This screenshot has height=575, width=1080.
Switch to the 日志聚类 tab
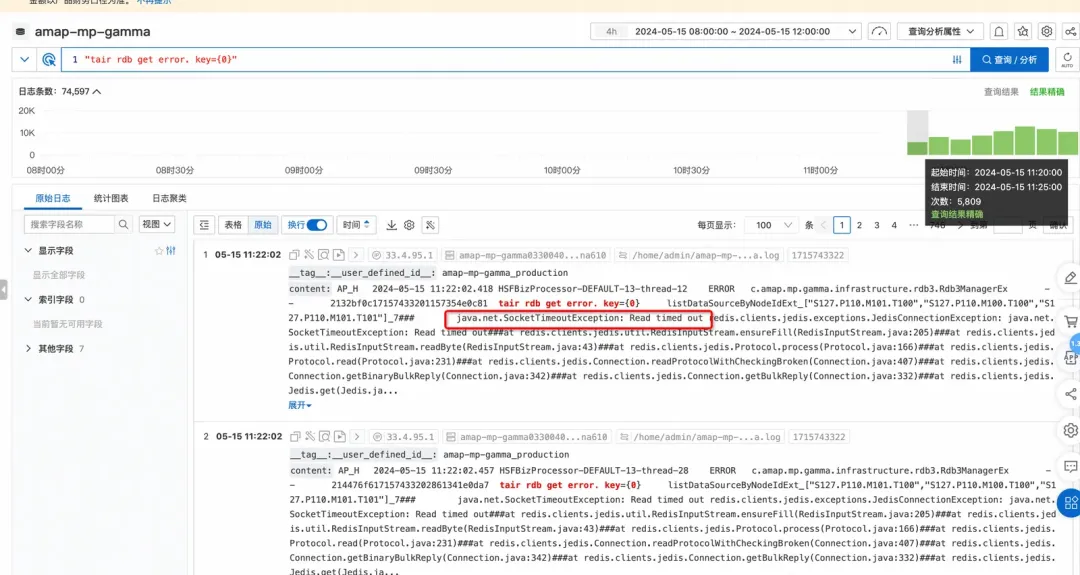(169, 198)
